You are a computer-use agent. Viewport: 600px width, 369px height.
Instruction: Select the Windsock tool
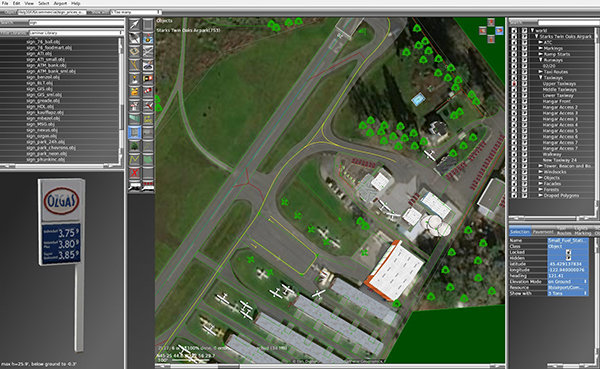pos(148,91)
